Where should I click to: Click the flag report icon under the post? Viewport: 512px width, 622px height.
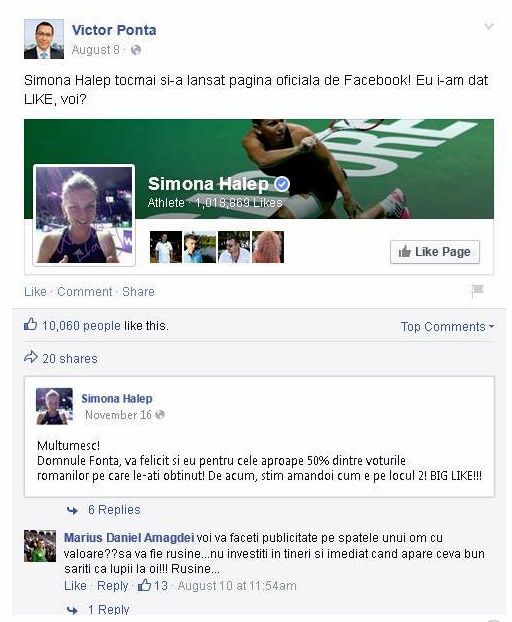click(477, 290)
